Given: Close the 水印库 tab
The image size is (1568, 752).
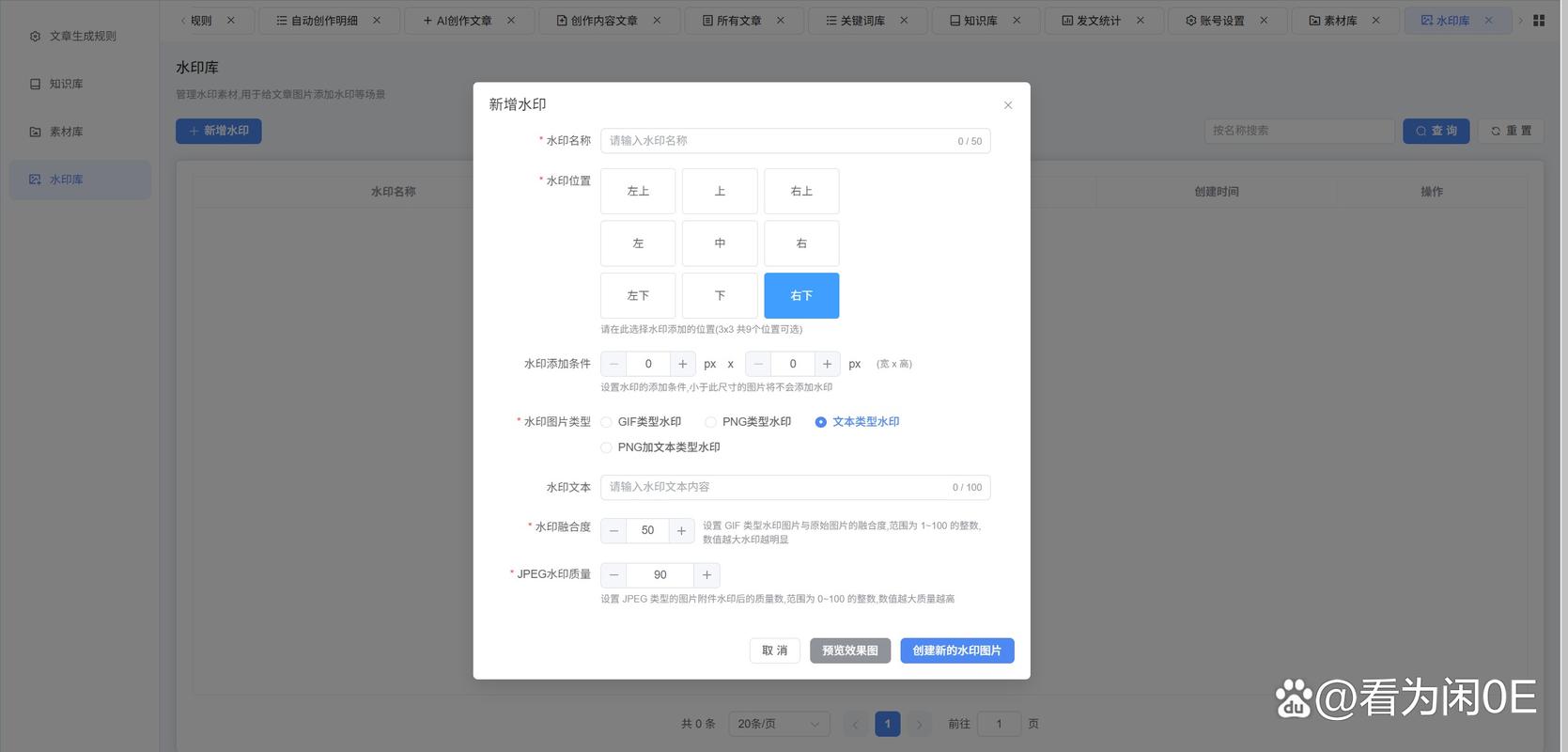Looking at the screenshot, I should [1488, 21].
